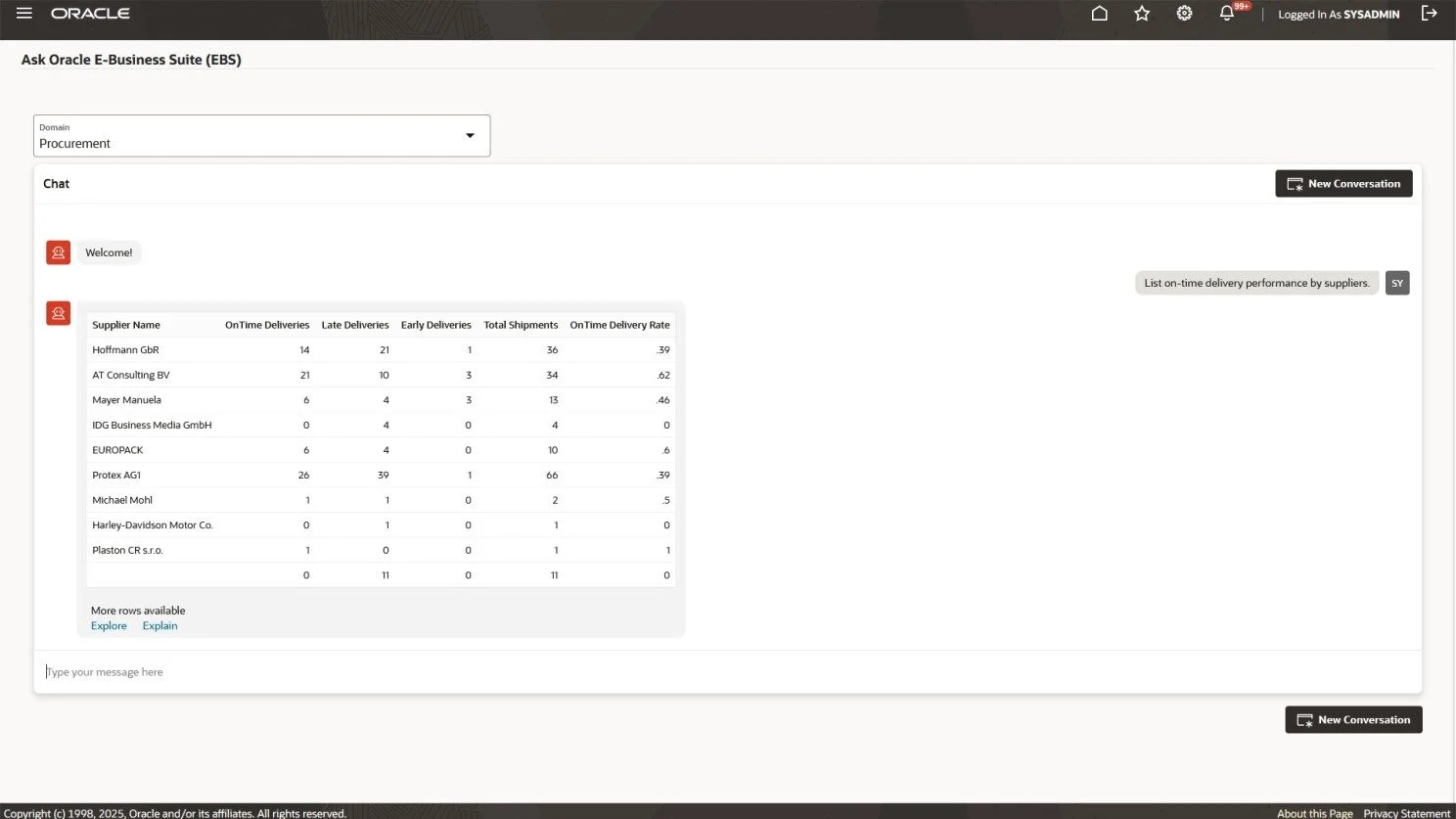Click the OnTime Delivery Rate column header
The width and height of the screenshot is (1456, 819).
click(620, 325)
